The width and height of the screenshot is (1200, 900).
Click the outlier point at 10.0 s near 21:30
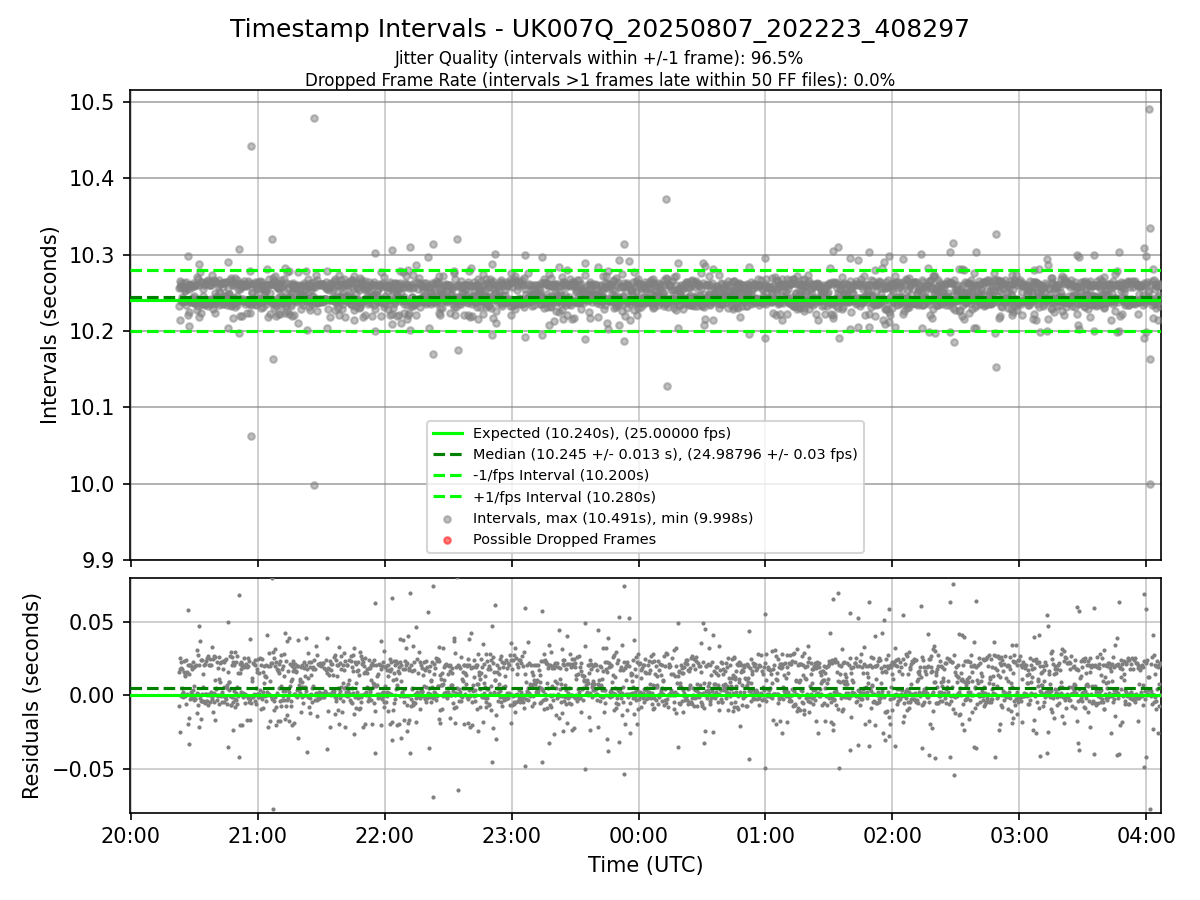(314, 485)
